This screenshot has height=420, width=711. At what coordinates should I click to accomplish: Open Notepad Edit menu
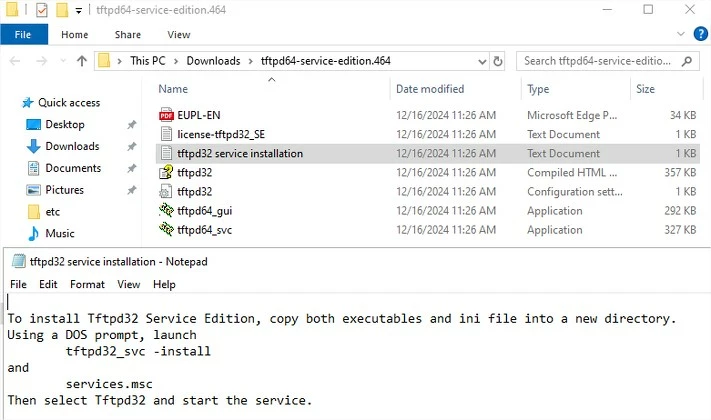pyautogui.click(x=48, y=284)
